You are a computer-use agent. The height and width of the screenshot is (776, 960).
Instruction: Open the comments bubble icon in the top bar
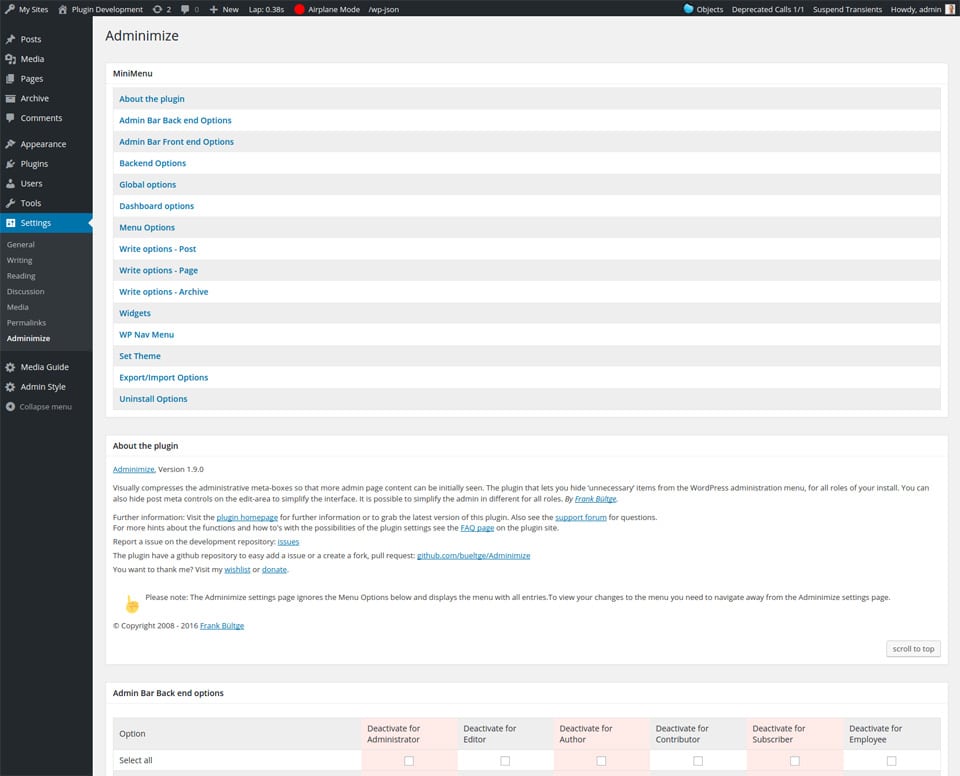[x=185, y=9]
